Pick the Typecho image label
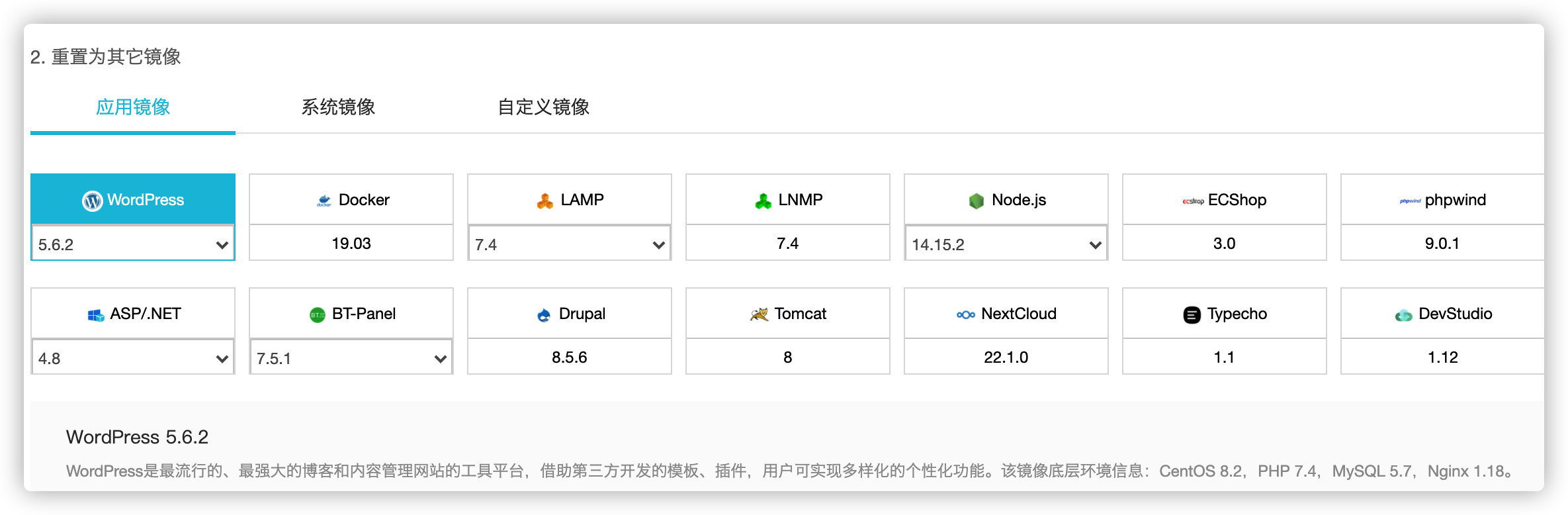The width and height of the screenshot is (1568, 515). [x=1237, y=314]
